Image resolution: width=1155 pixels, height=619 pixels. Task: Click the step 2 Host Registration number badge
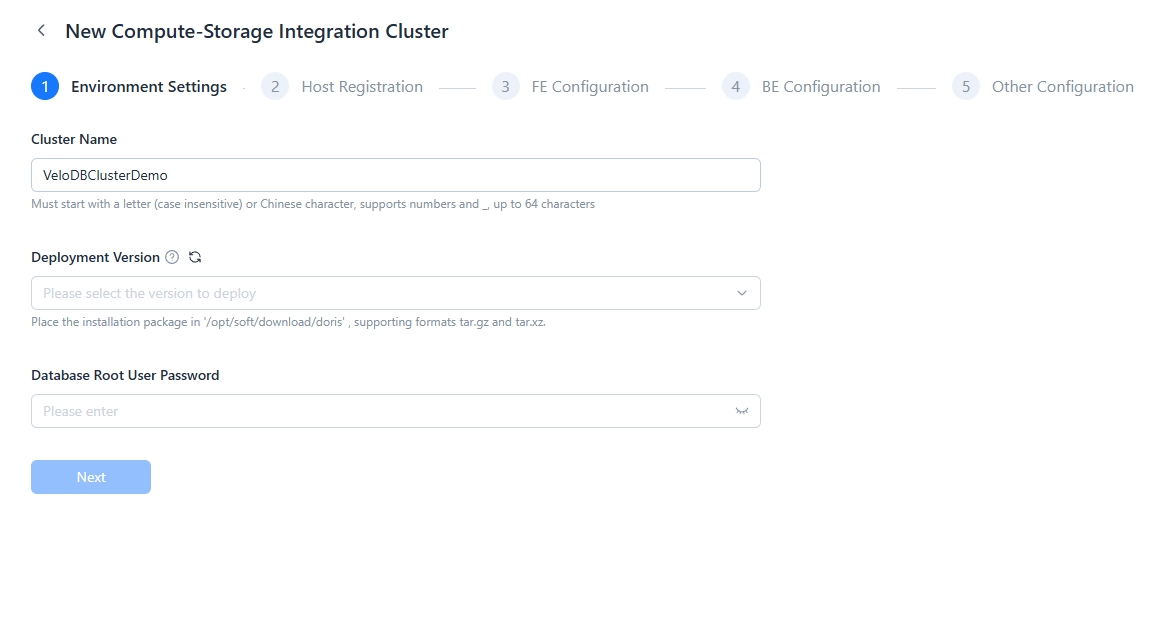[x=274, y=86]
